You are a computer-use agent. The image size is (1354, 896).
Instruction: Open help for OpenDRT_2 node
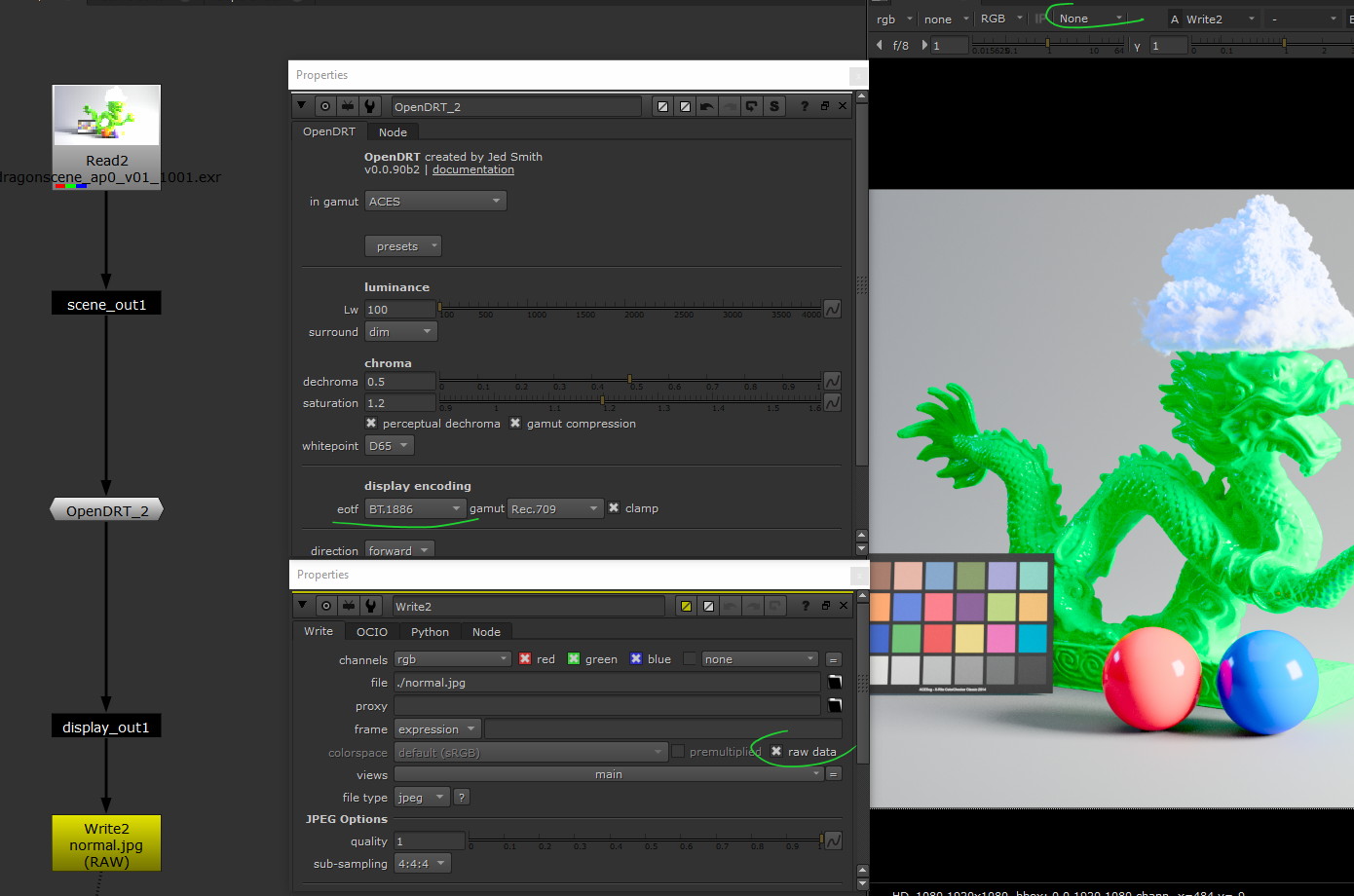pyautogui.click(x=805, y=106)
